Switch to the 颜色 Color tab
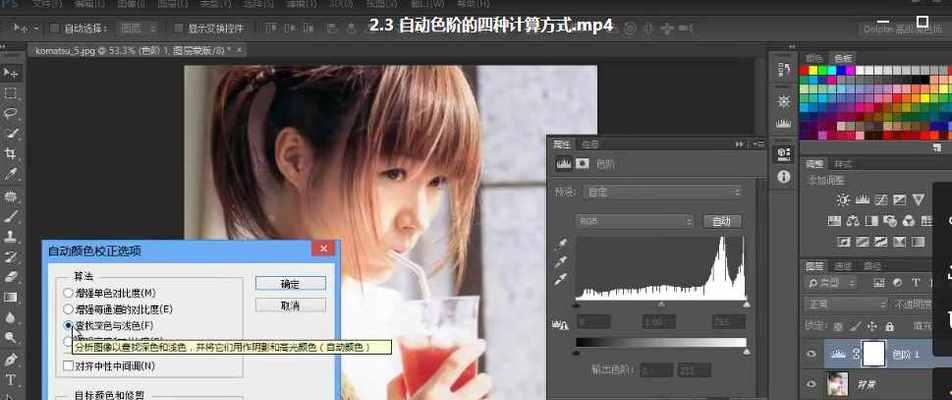Viewport: 952px width, 400px height. pos(815,58)
